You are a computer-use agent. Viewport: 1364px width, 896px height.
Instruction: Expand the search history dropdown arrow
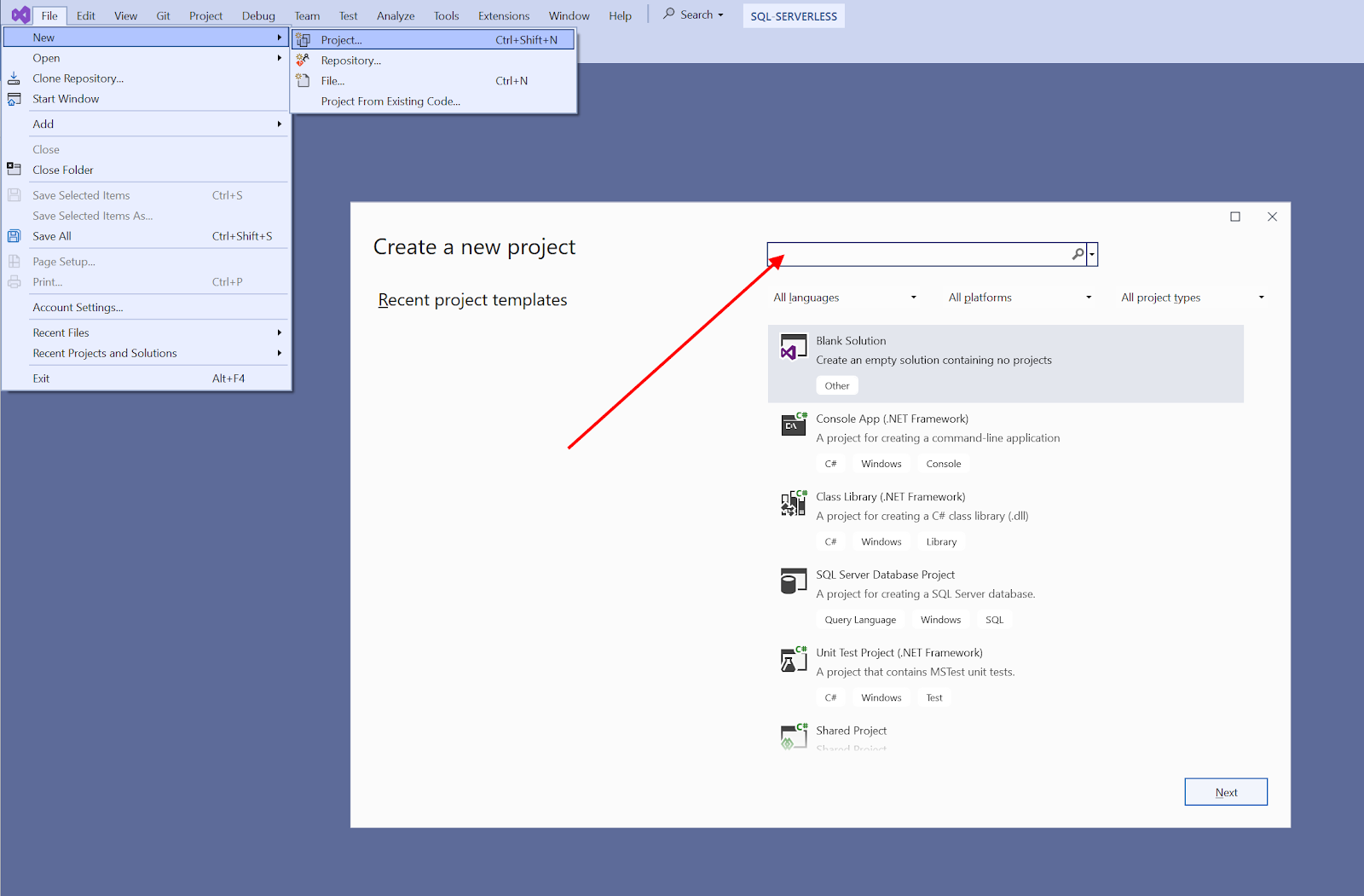click(1092, 254)
